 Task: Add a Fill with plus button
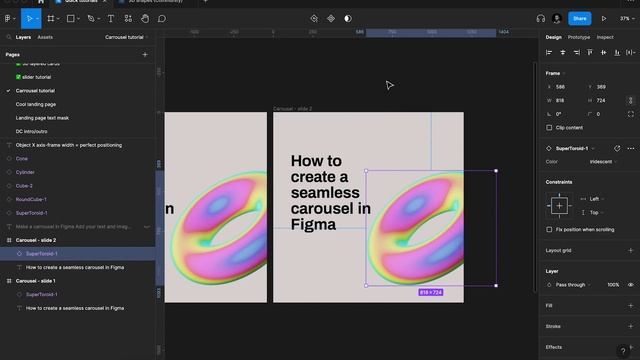[631, 305]
